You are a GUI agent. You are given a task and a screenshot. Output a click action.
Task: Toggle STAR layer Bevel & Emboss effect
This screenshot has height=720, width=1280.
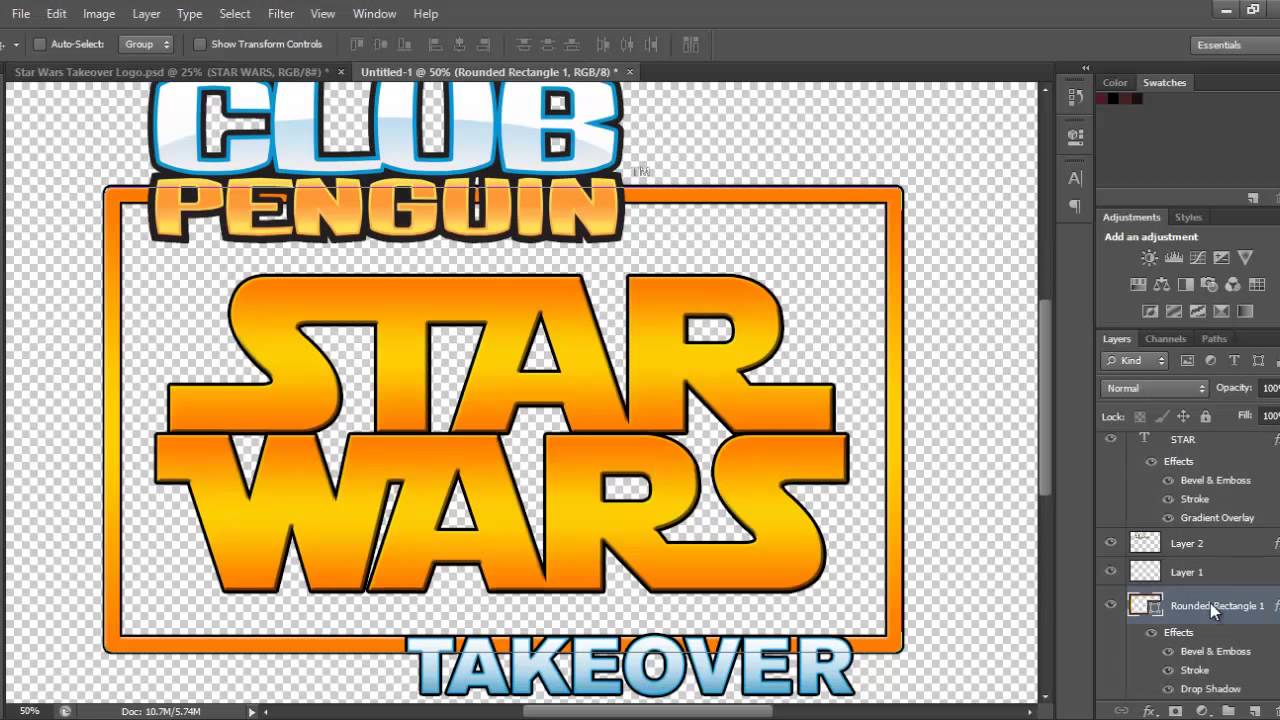(1168, 480)
